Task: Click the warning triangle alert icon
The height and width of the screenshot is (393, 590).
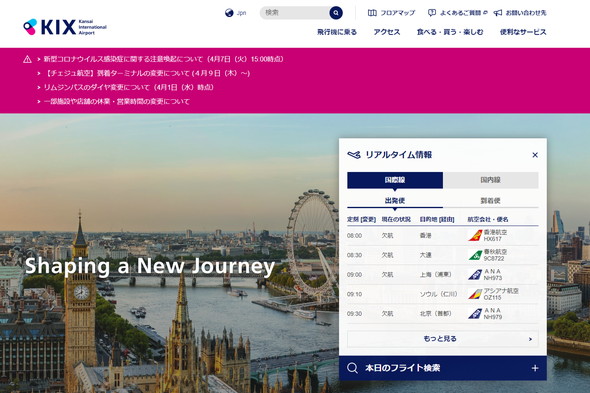Action: tap(27, 59)
